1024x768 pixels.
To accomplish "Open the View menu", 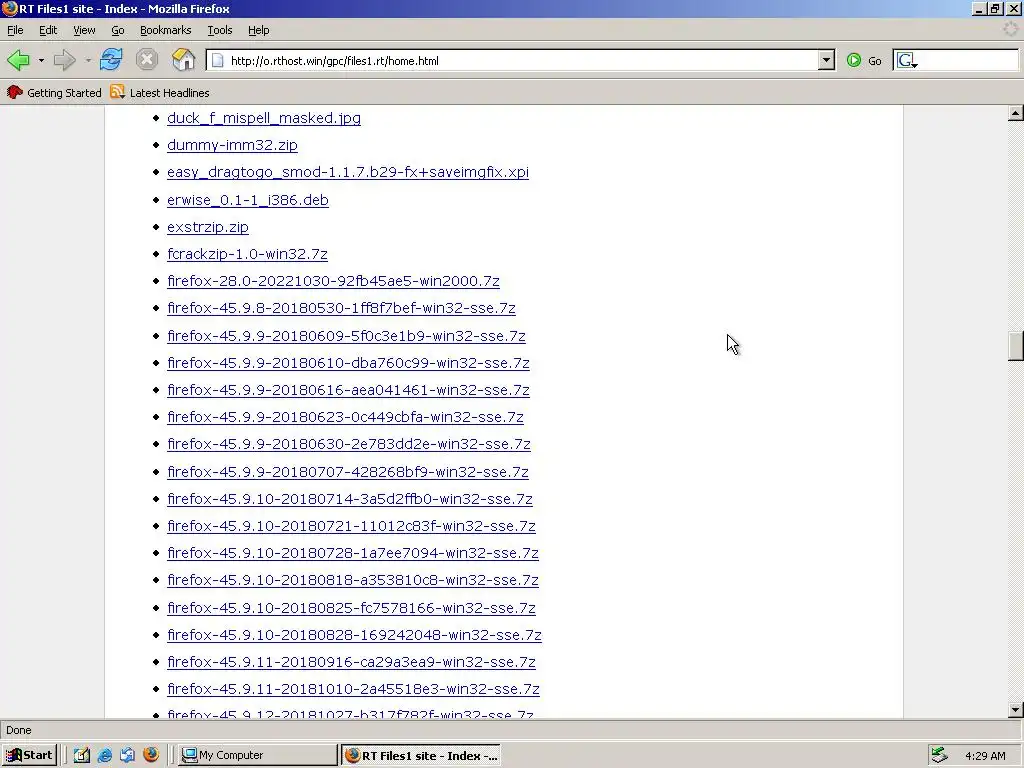I will [84, 30].
